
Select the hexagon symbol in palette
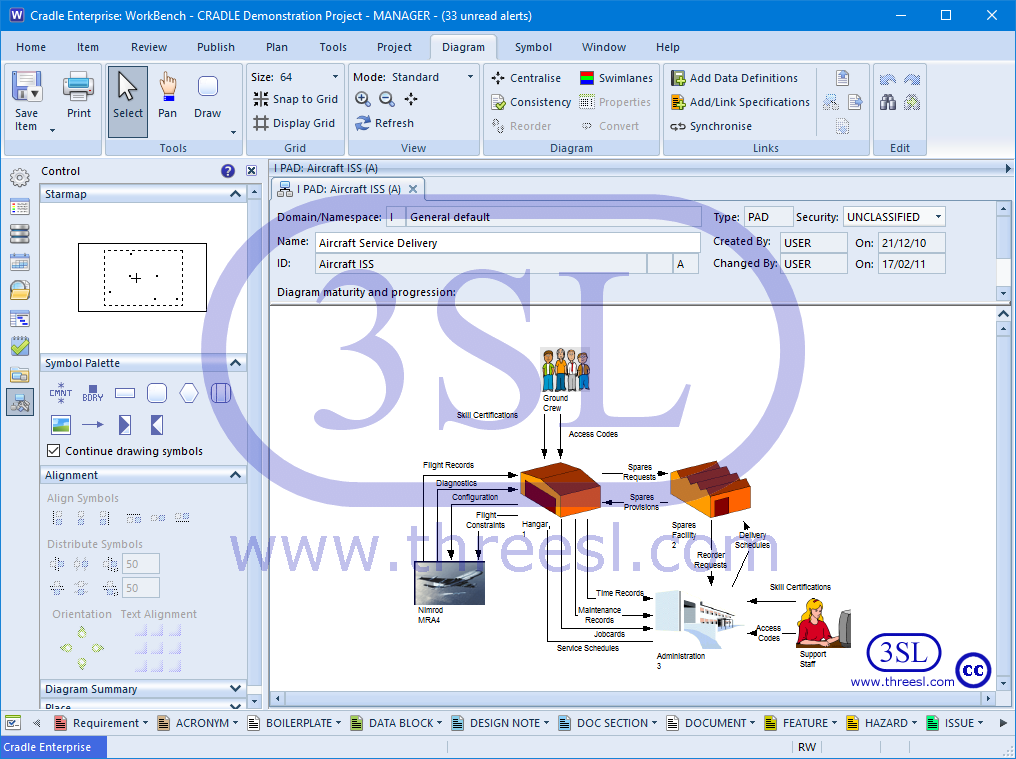(189, 393)
